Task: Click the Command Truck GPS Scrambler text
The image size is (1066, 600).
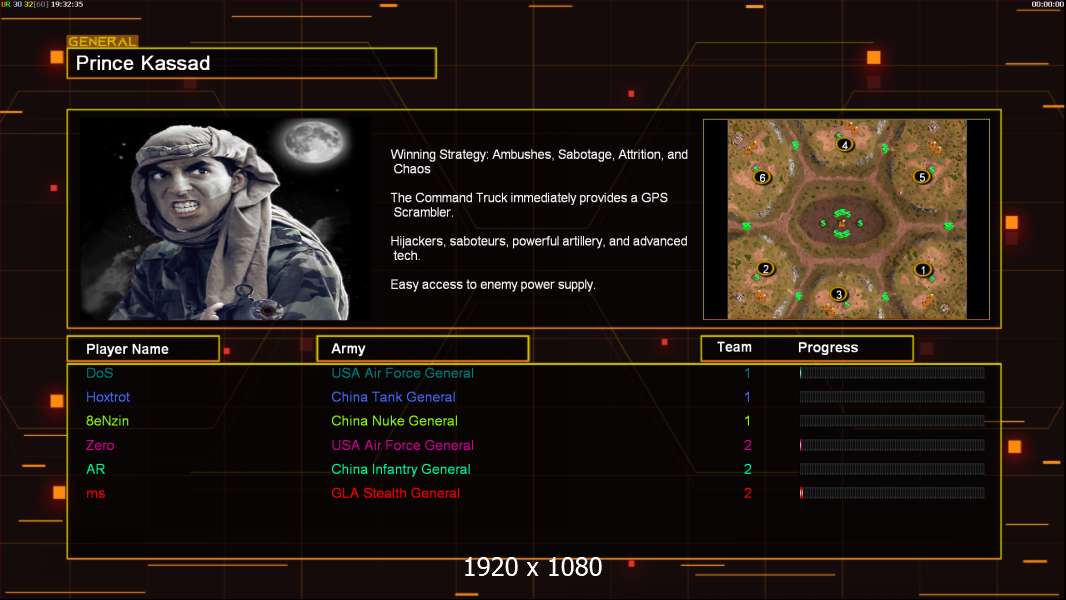Action: pyautogui.click(x=529, y=205)
